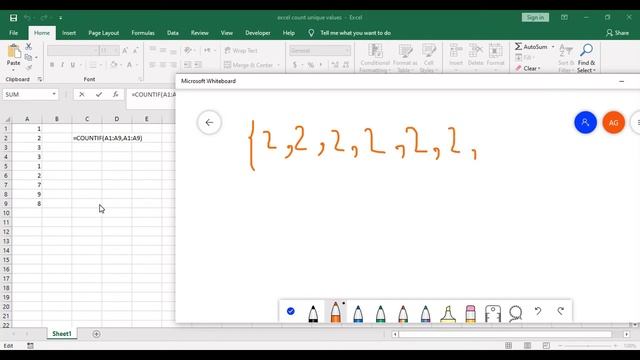Redo stroke in Whiteboard

pyautogui.click(x=561, y=311)
